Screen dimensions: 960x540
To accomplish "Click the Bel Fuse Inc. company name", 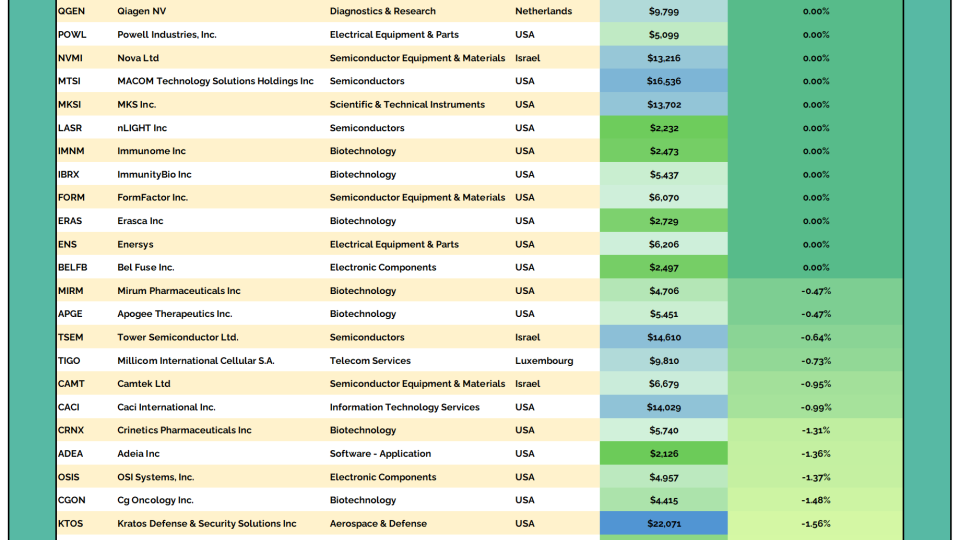I will 146,267.
